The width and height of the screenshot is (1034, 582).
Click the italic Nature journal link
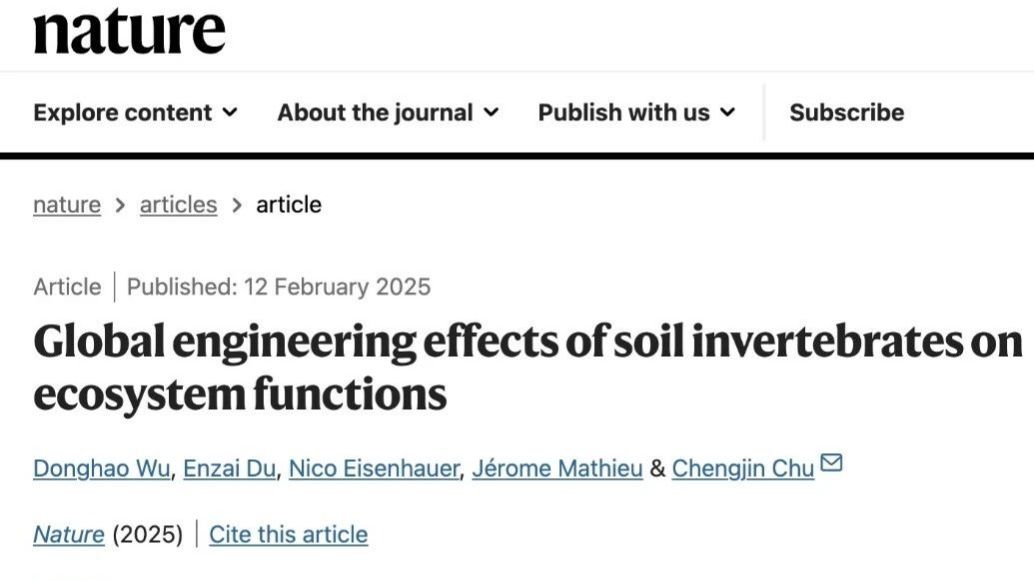point(68,535)
